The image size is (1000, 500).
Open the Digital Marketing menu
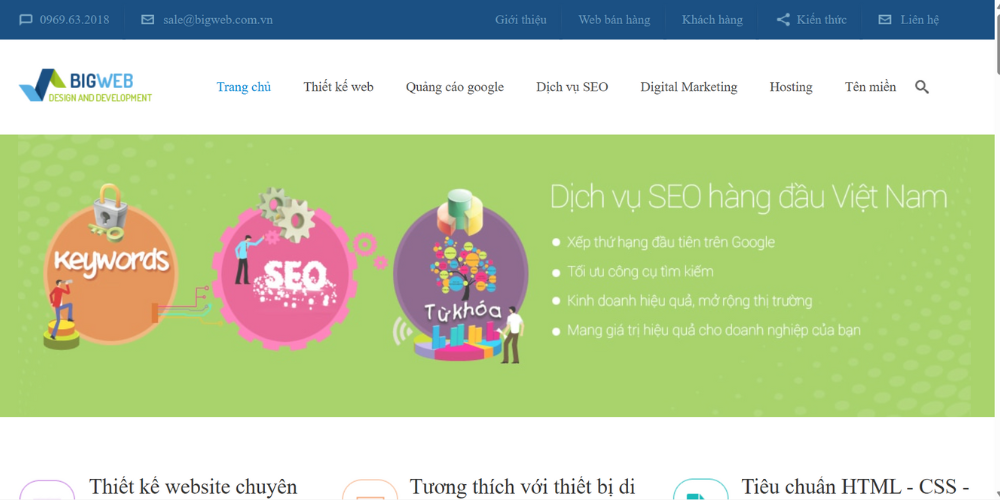pos(689,87)
